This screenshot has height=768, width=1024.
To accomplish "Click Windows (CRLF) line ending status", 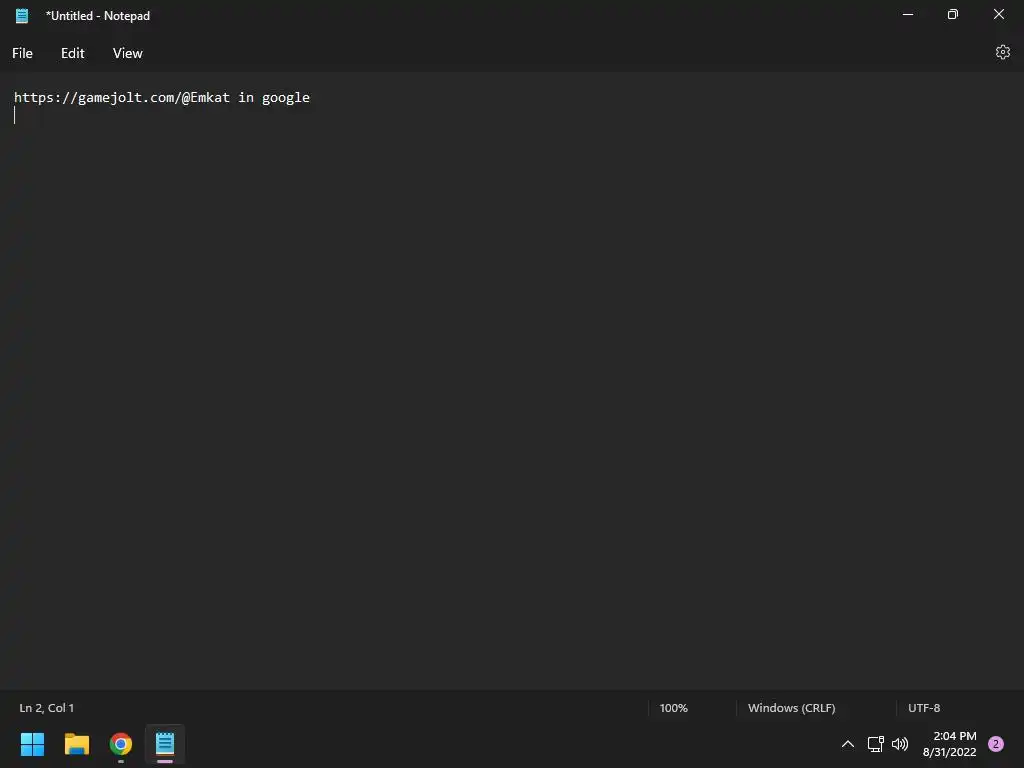I will (x=792, y=708).
